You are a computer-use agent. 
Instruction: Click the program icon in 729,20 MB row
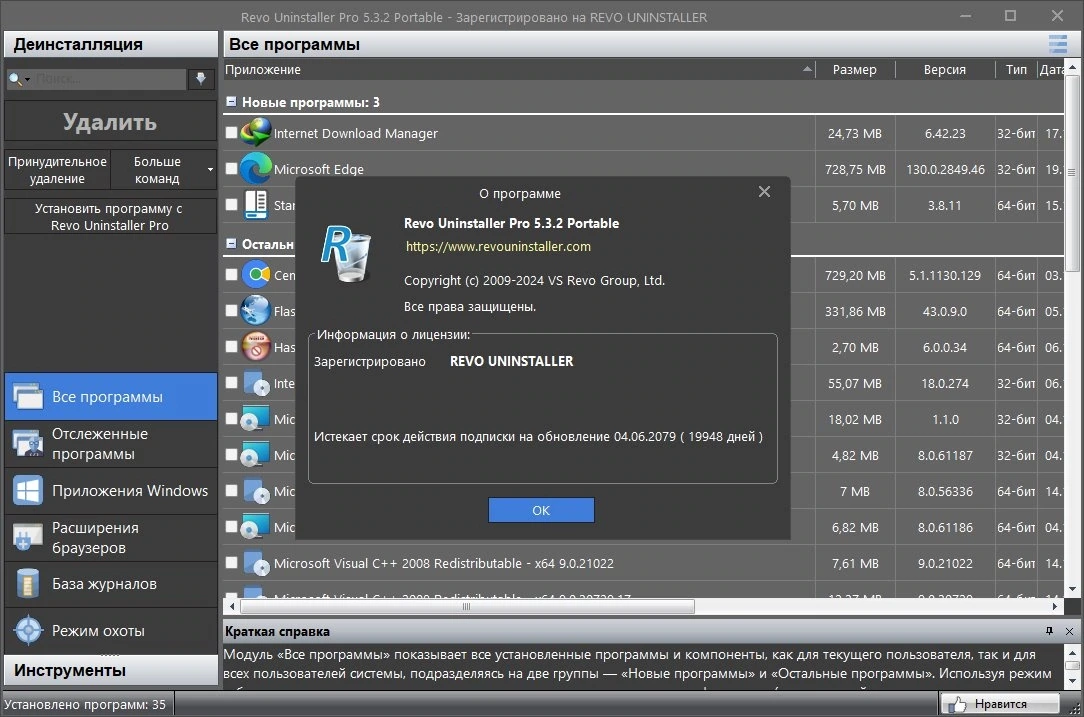click(255, 274)
